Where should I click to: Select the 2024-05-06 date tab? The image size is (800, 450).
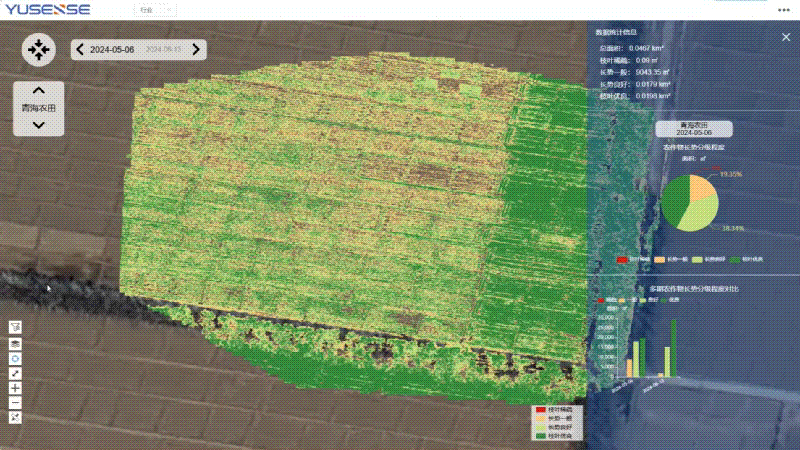tap(112, 49)
